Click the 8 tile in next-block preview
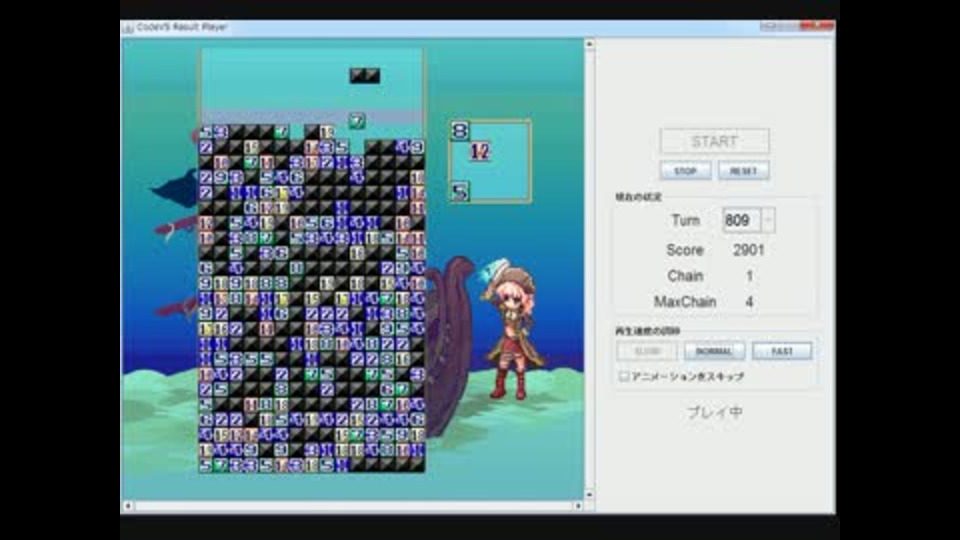The image size is (960, 540). [x=460, y=131]
